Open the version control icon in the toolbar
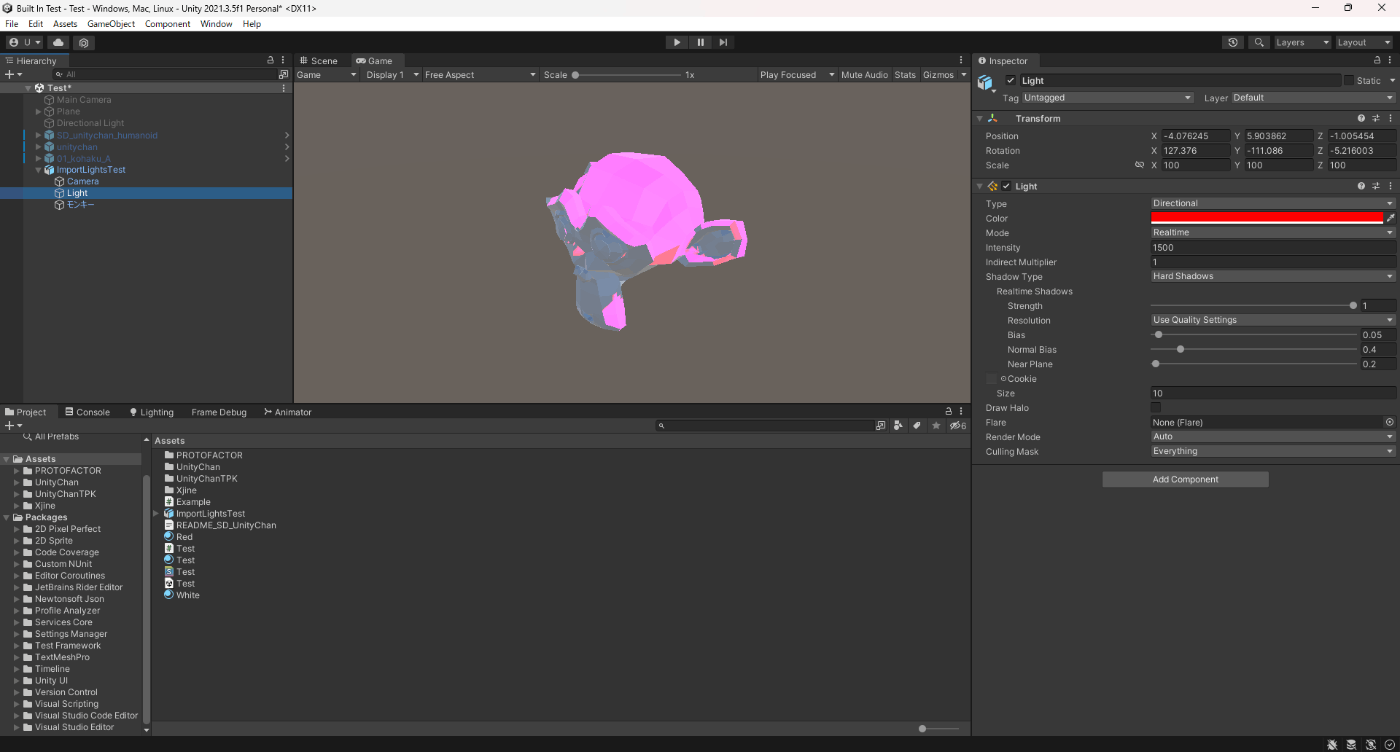The image size is (1400, 752). pyautogui.click(x=84, y=42)
